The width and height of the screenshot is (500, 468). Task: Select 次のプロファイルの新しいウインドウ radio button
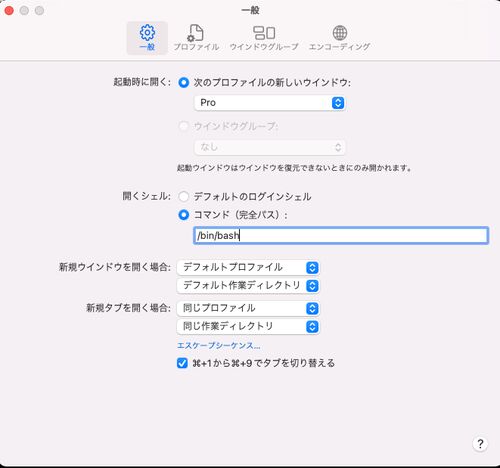pyautogui.click(x=184, y=82)
